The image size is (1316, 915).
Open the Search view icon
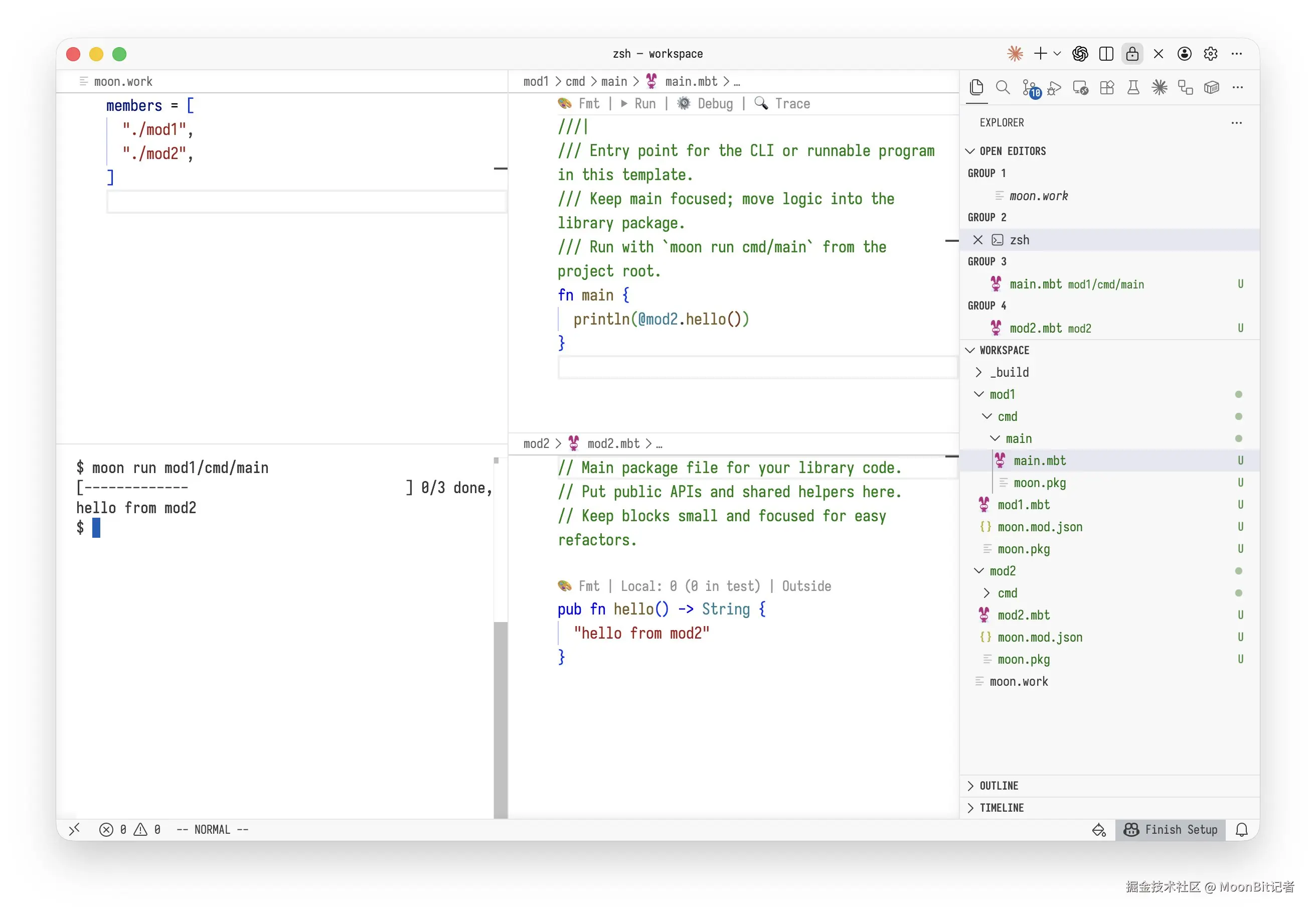point(1003,88)
